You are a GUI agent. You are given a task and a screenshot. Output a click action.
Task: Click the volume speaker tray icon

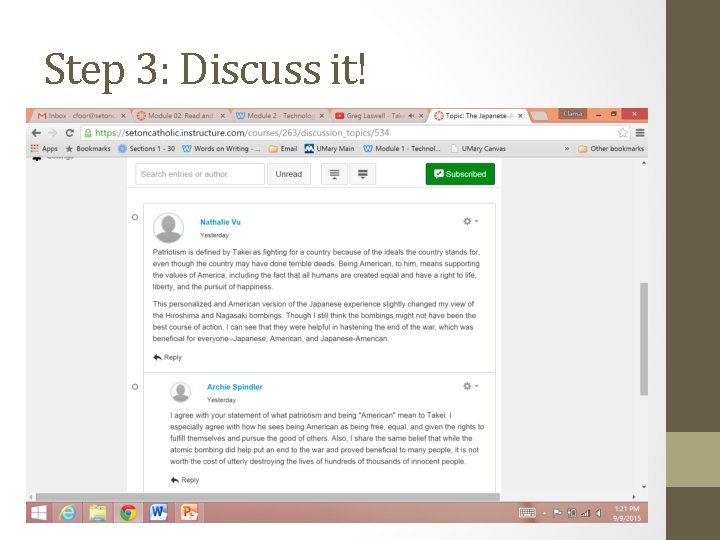[599, 513]
